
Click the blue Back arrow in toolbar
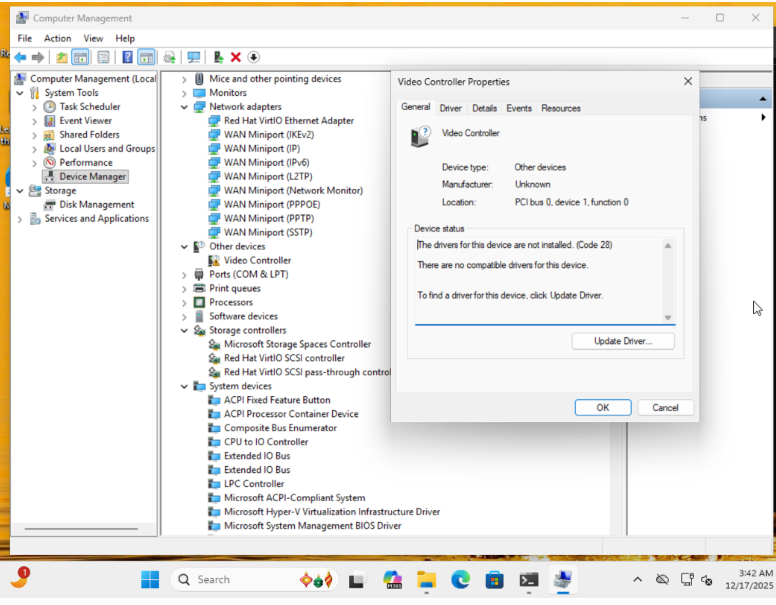[x=20, y=57]
